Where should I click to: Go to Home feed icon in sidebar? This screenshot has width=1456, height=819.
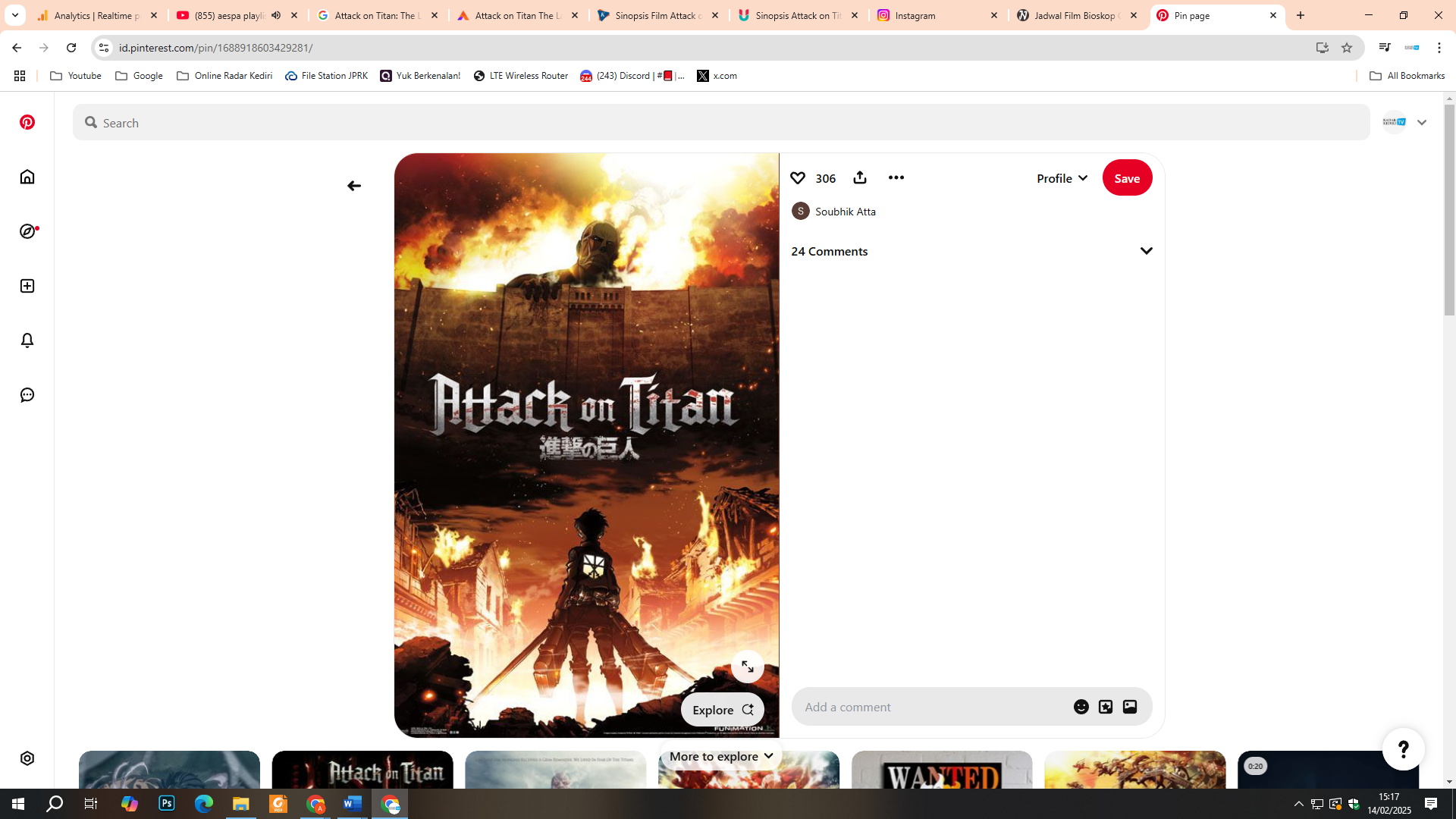coord(27,177)
